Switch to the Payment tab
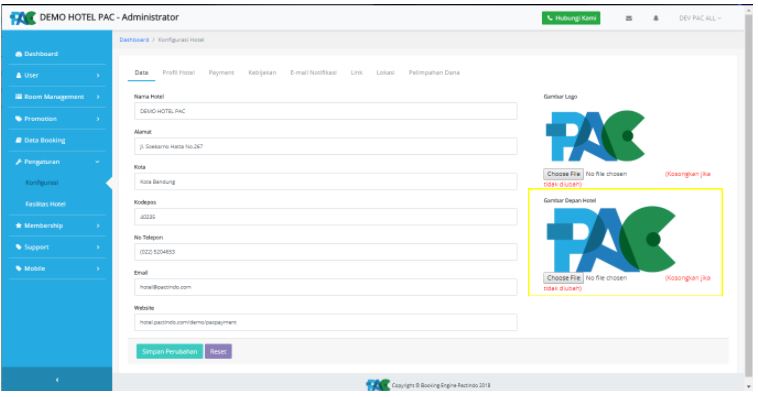Screen dimensions: 758x397 [221, 73]
